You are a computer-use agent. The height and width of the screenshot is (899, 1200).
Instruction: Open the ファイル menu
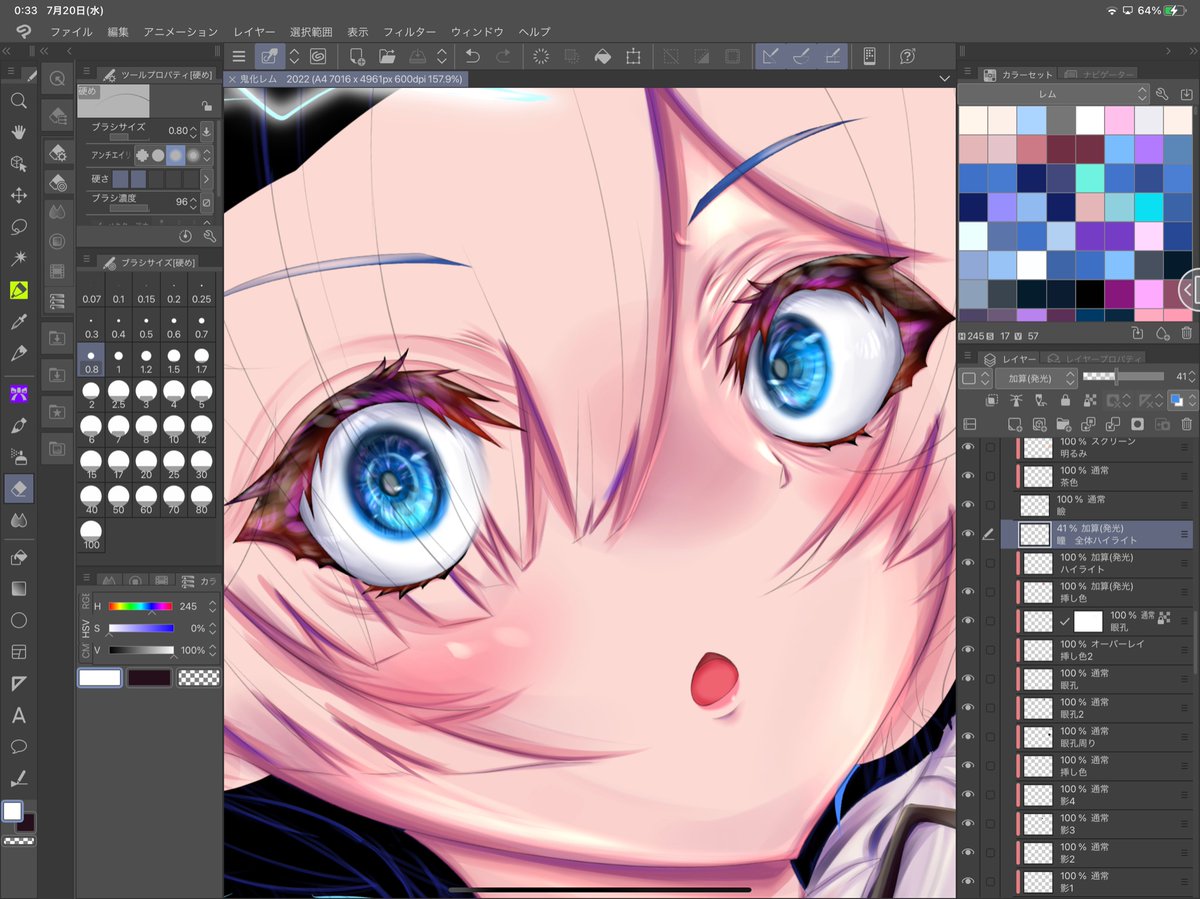pyautogui.click(x=71, y=32)
